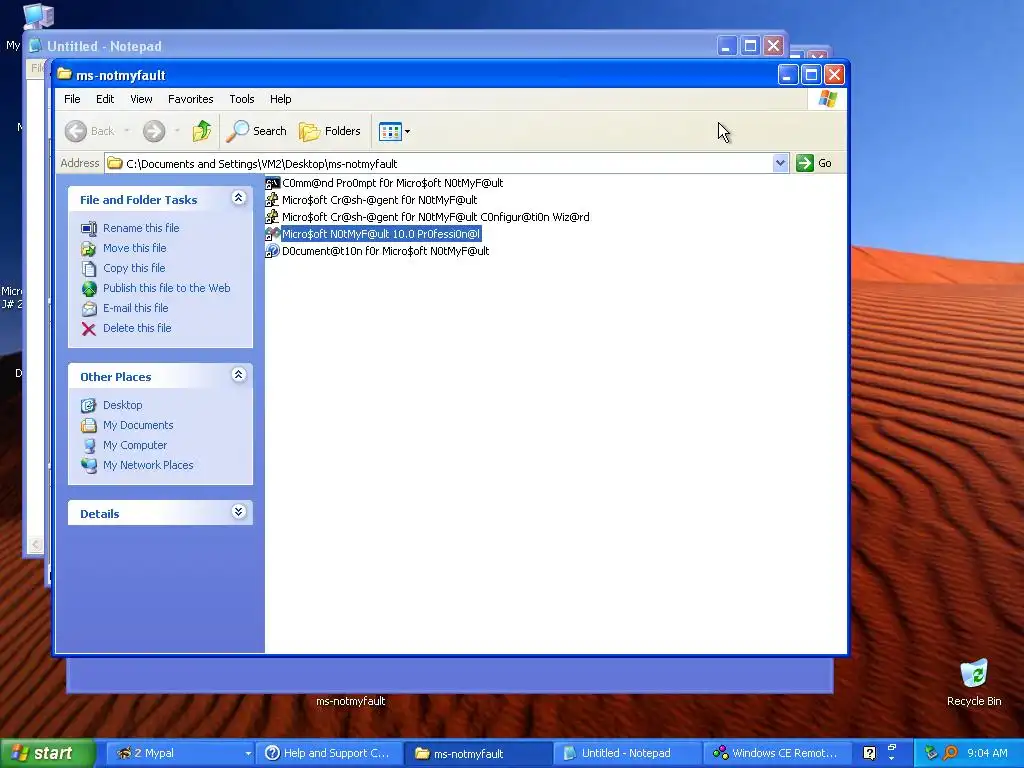Select Cr@sh-@gent C0nfigur@ti0n Wiz@rd shortcut
The height and width of the screenshot is (768, 1024).
436,217
